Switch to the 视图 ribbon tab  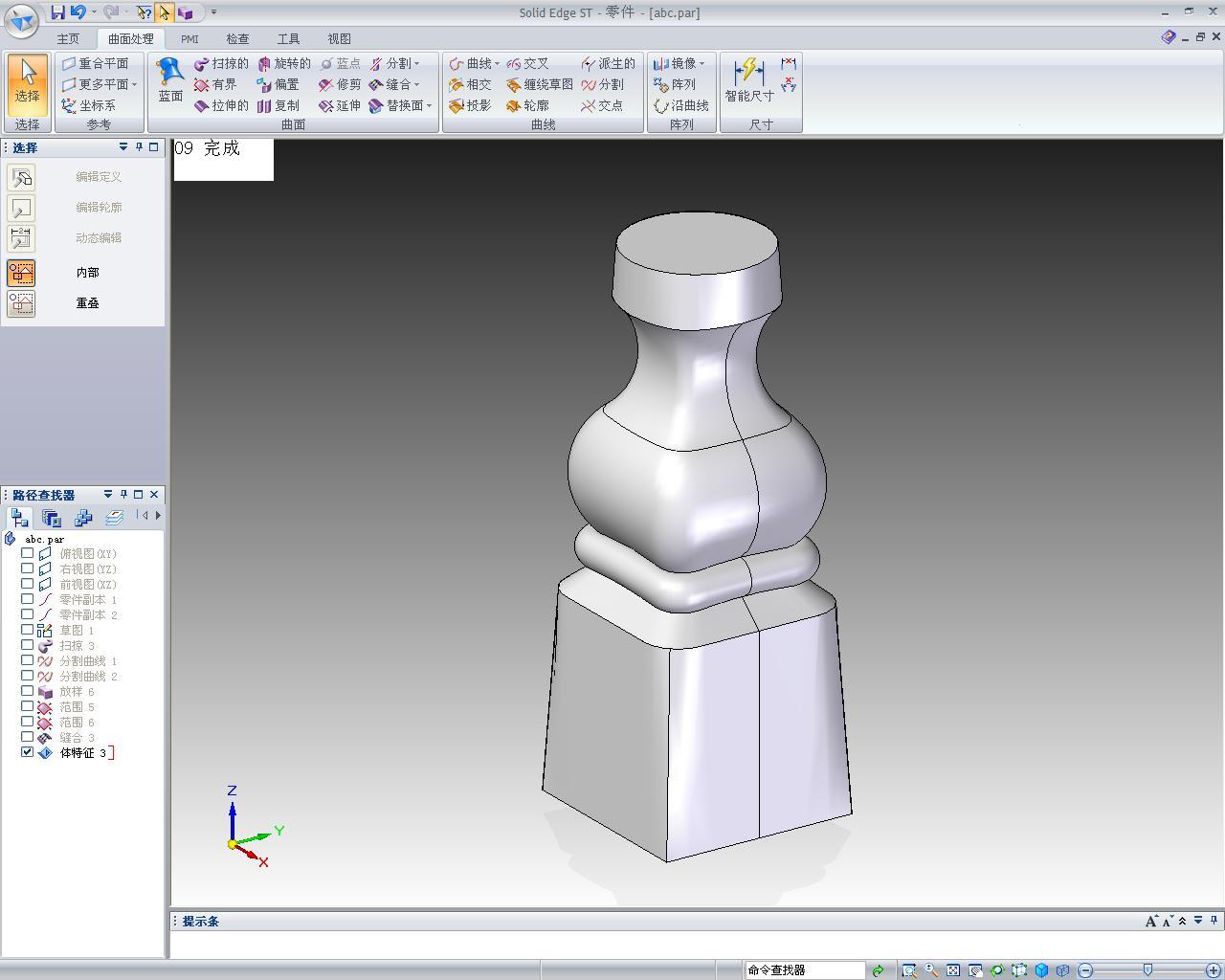click(x=339, y=39)
